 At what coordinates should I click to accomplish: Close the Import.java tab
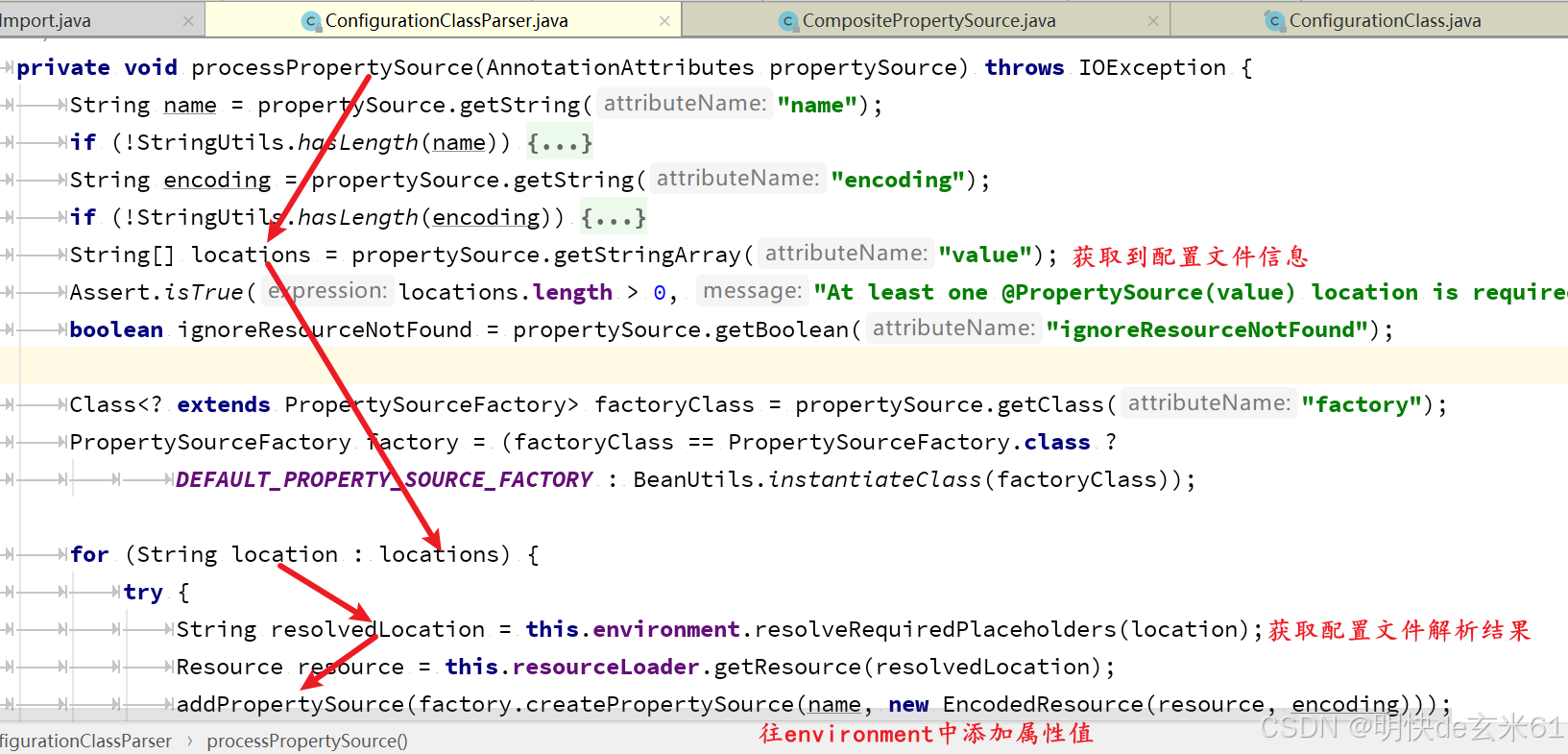click(188, 20)
